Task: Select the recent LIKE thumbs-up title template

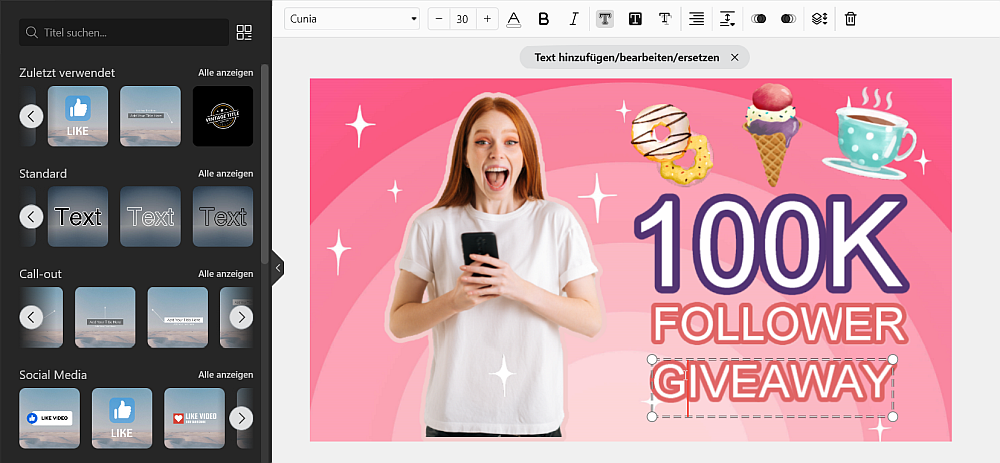Action: click(78, 116)
